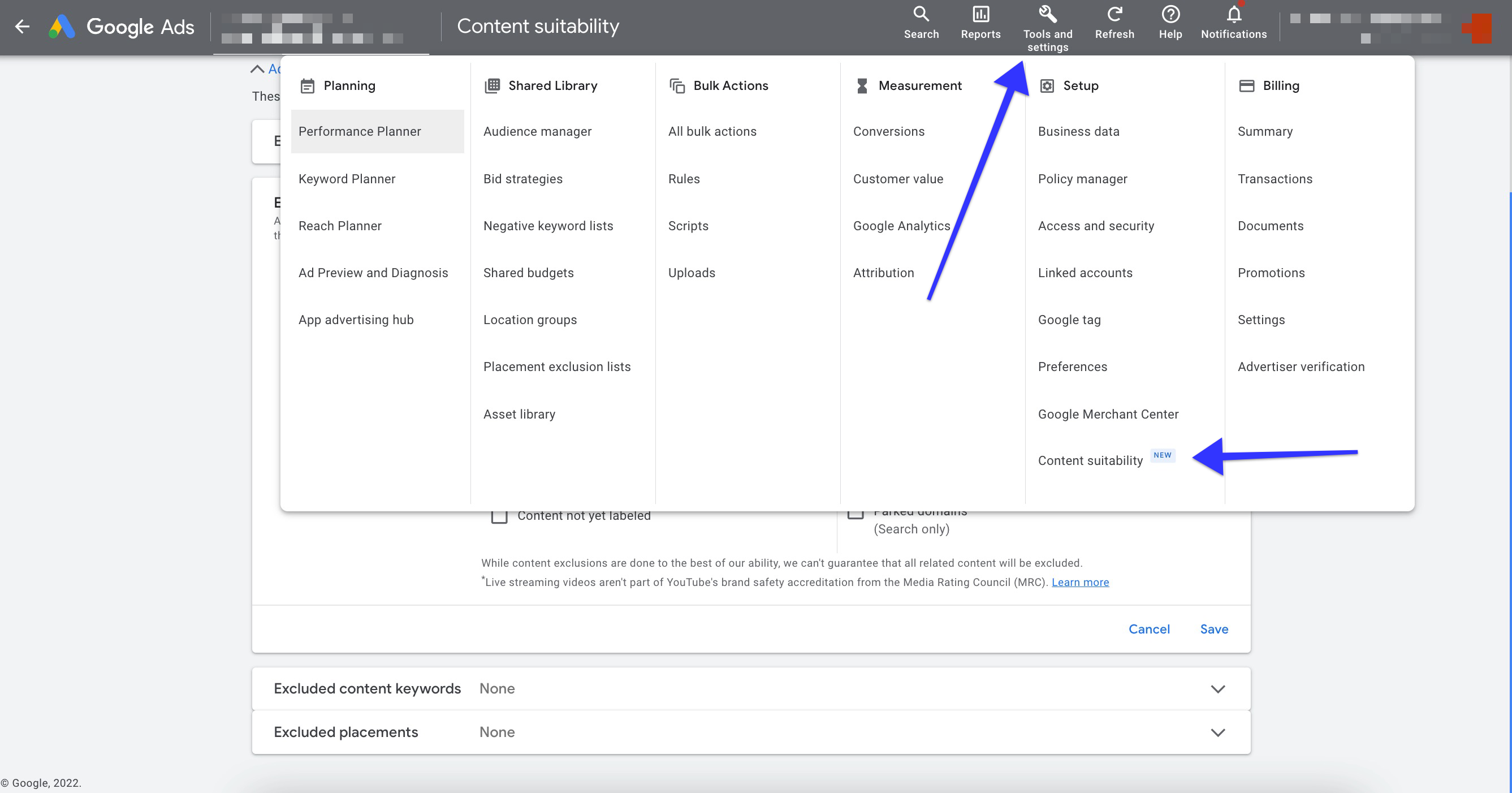The image size is (1512, 793).
Task: Open the Search tool icon
Action: pos(921,14)
